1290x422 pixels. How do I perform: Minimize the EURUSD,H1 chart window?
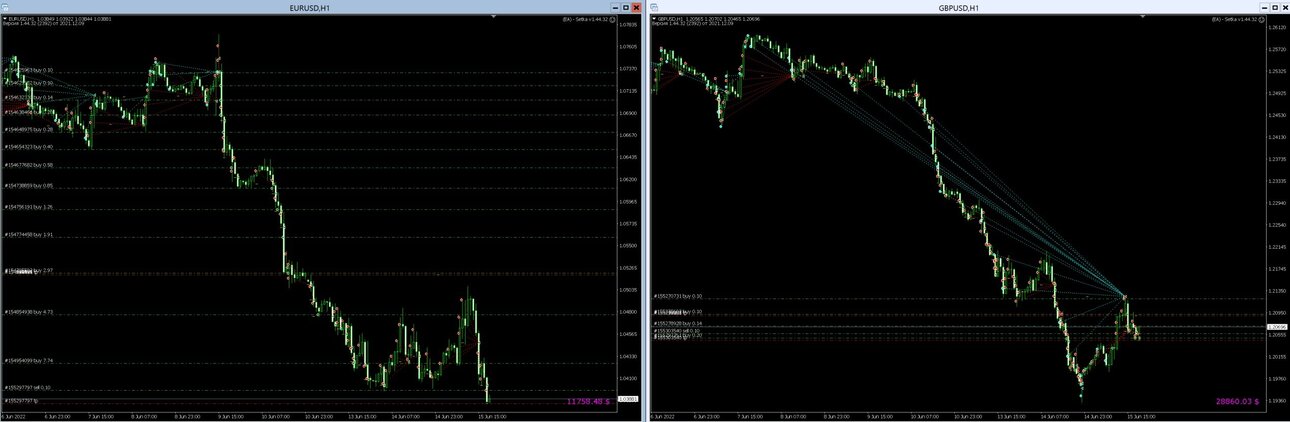point(613,7)
